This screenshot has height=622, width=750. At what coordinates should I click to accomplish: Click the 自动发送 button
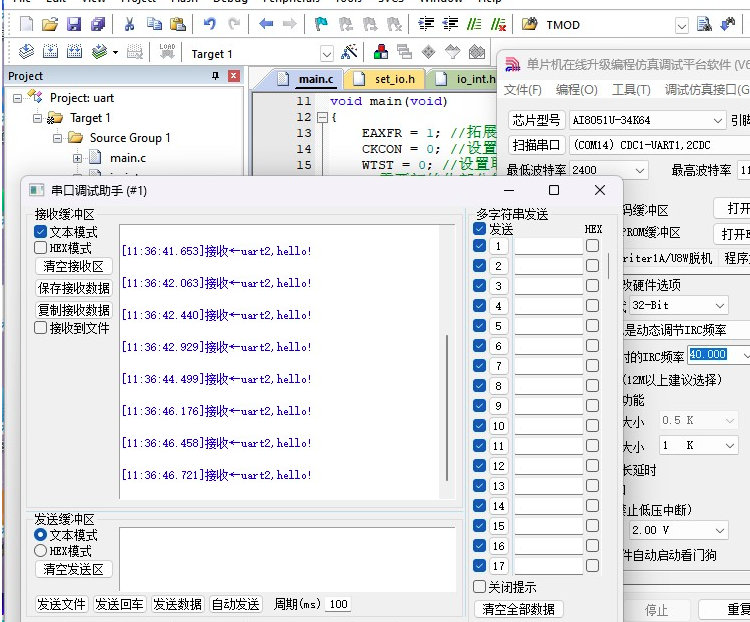236,604
